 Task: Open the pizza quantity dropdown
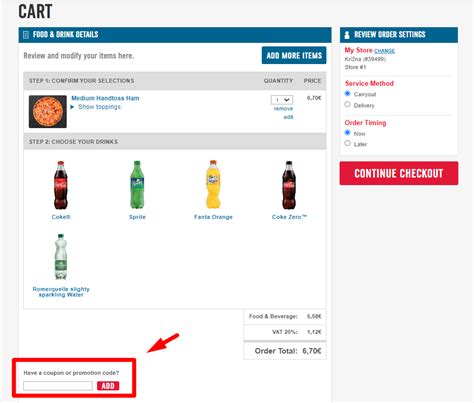pos(282,100)
